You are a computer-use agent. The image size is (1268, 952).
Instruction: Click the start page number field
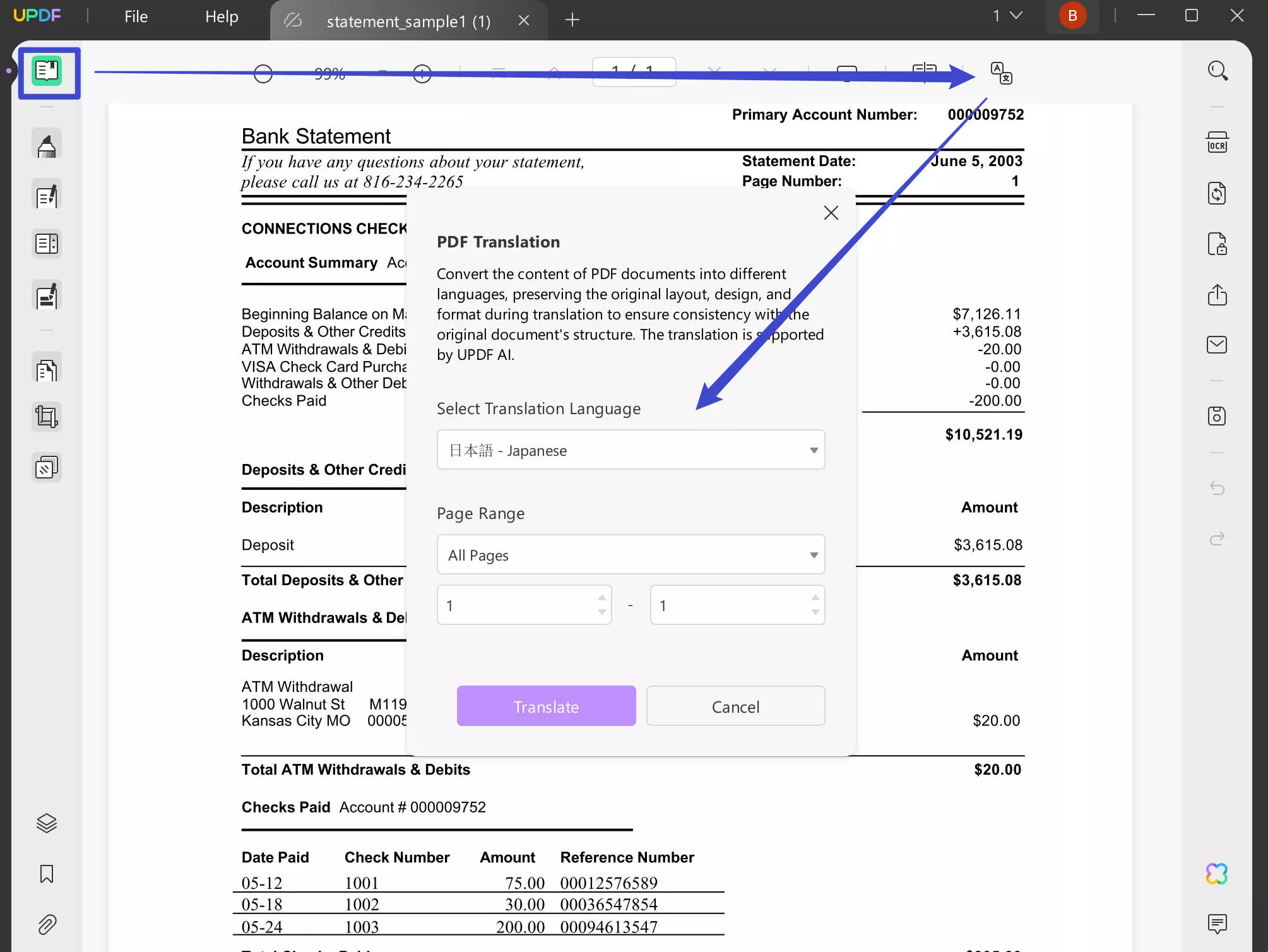(524, 605)
